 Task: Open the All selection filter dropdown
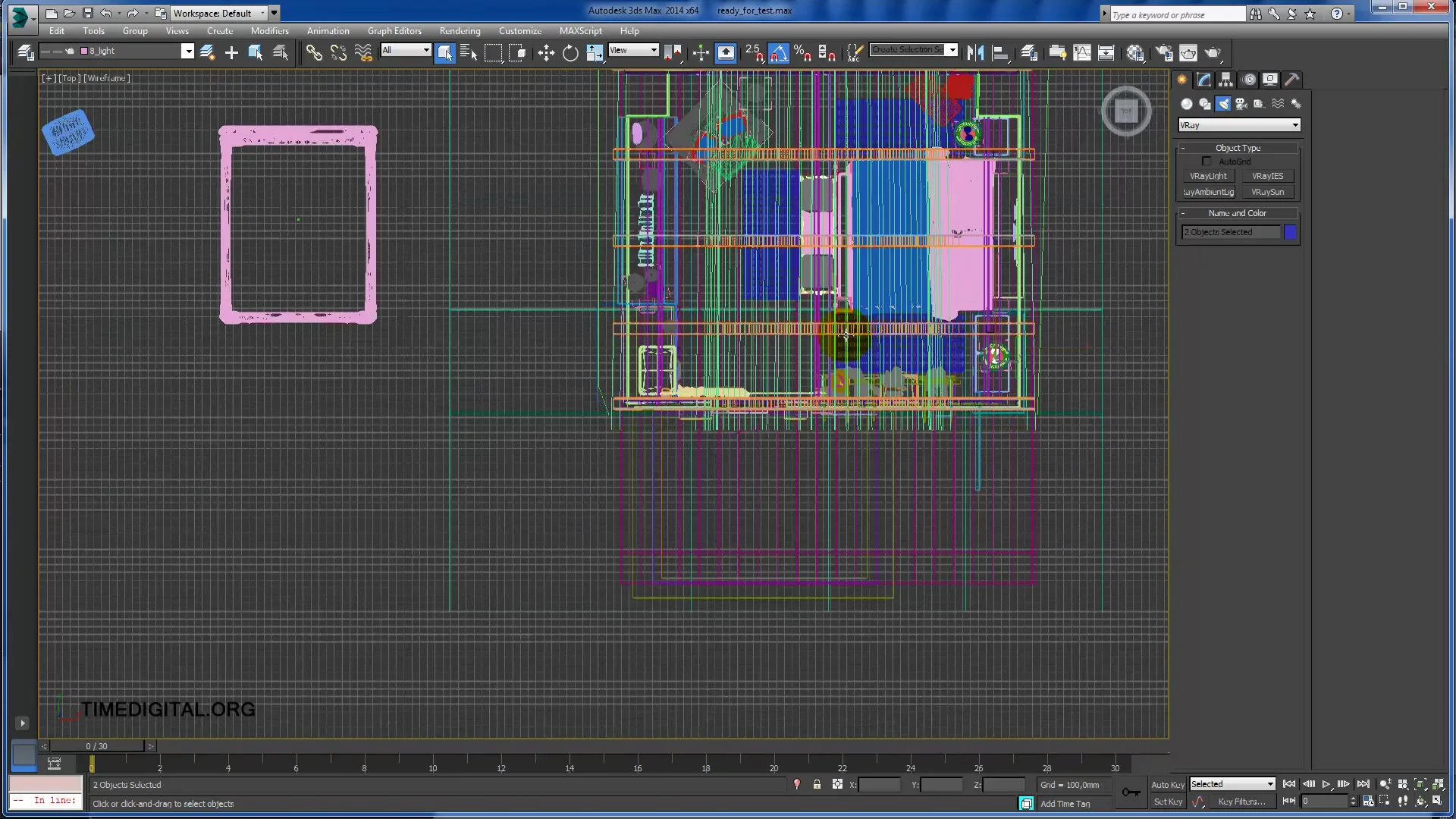[426, 50]
